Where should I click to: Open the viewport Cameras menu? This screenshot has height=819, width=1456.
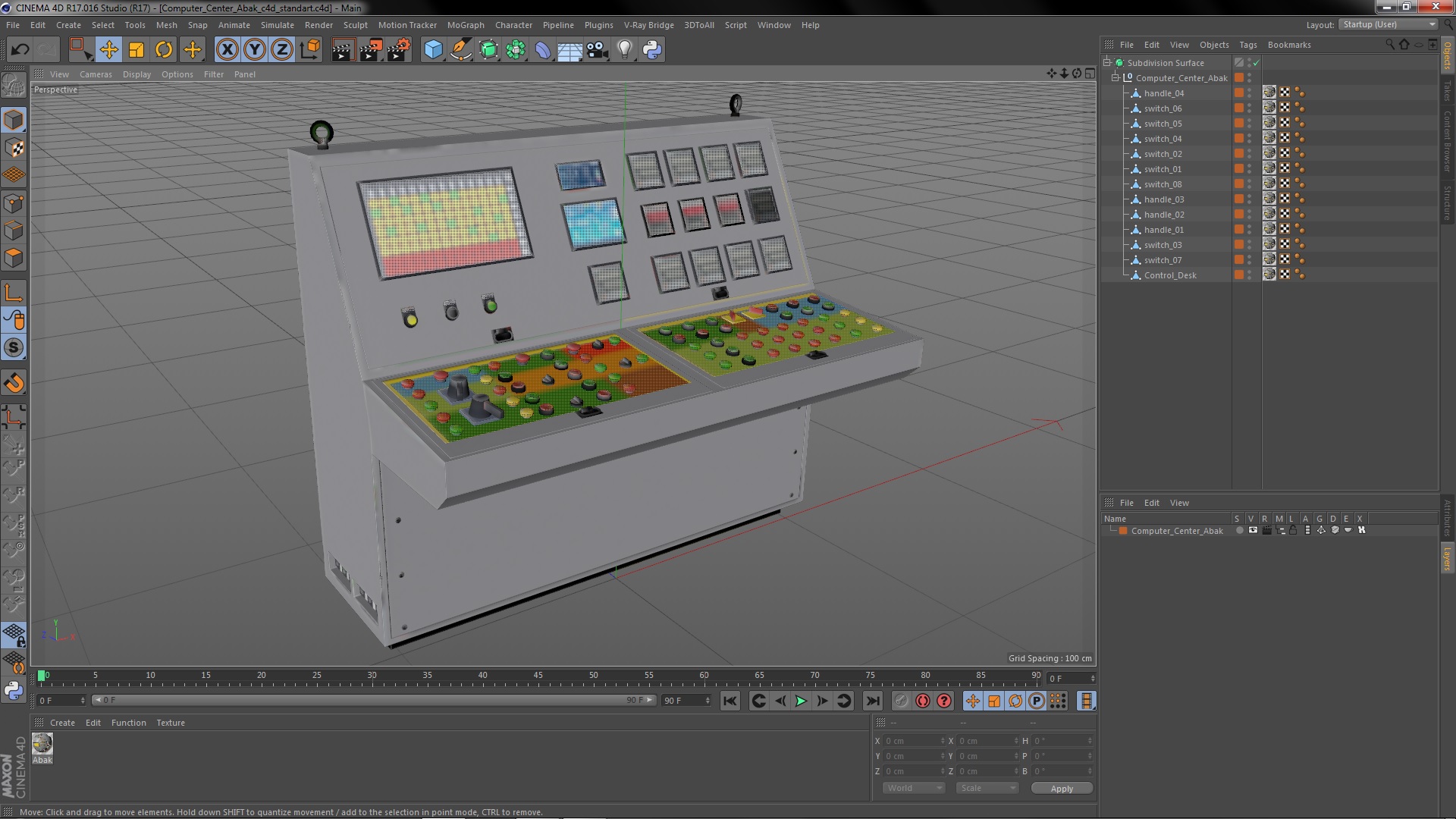click(96, 74)
